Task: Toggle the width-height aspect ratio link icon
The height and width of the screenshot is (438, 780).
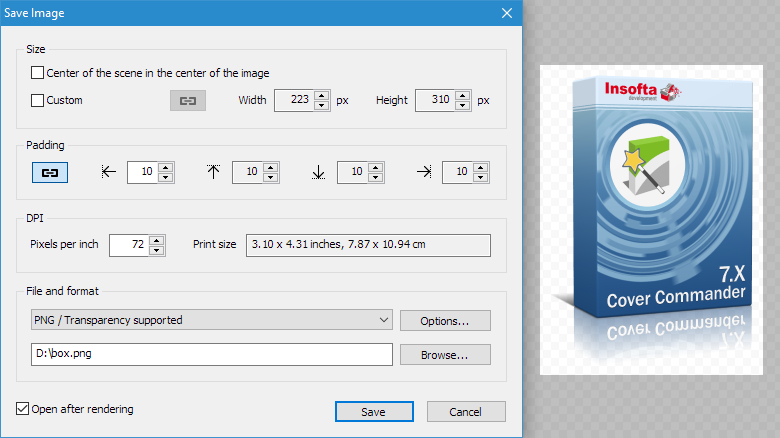Action: point(188,101)
